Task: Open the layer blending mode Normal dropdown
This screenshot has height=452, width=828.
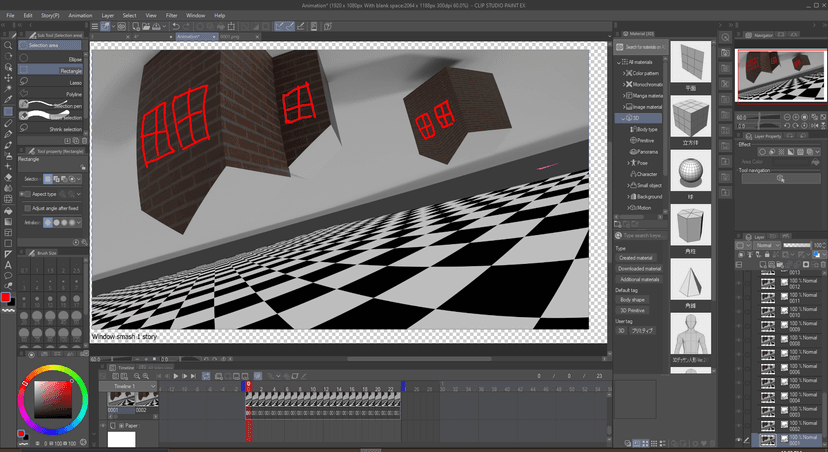Action: [768, 245]
